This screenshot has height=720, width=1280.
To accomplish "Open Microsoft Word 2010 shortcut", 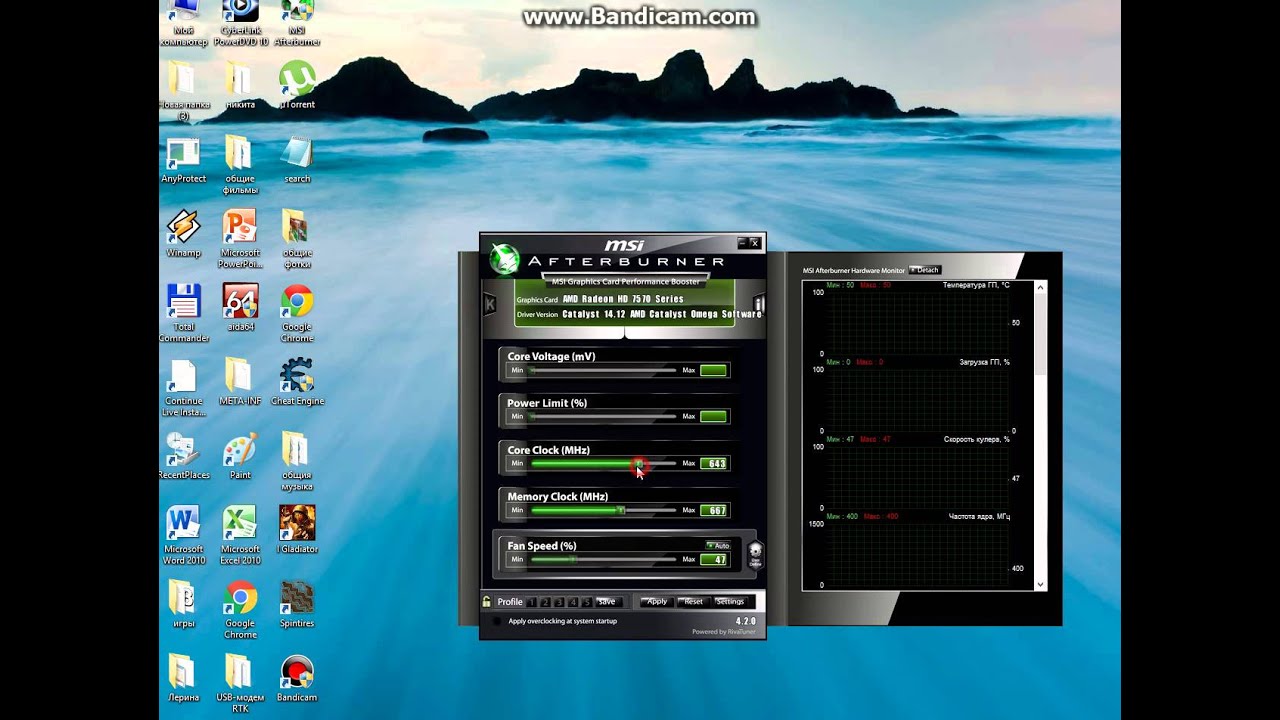I will point(183,536).
